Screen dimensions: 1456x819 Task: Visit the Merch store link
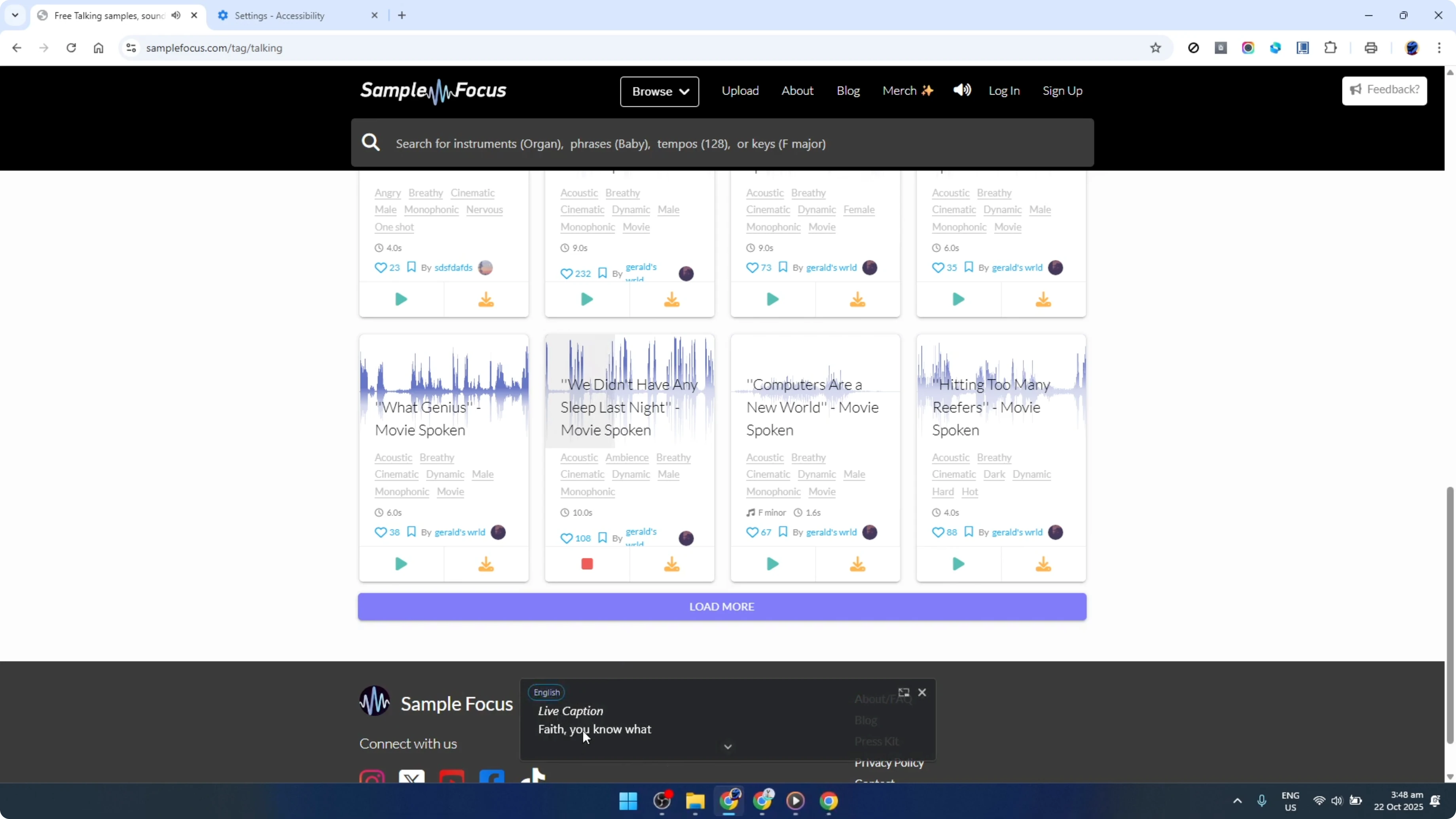point(908,91)
